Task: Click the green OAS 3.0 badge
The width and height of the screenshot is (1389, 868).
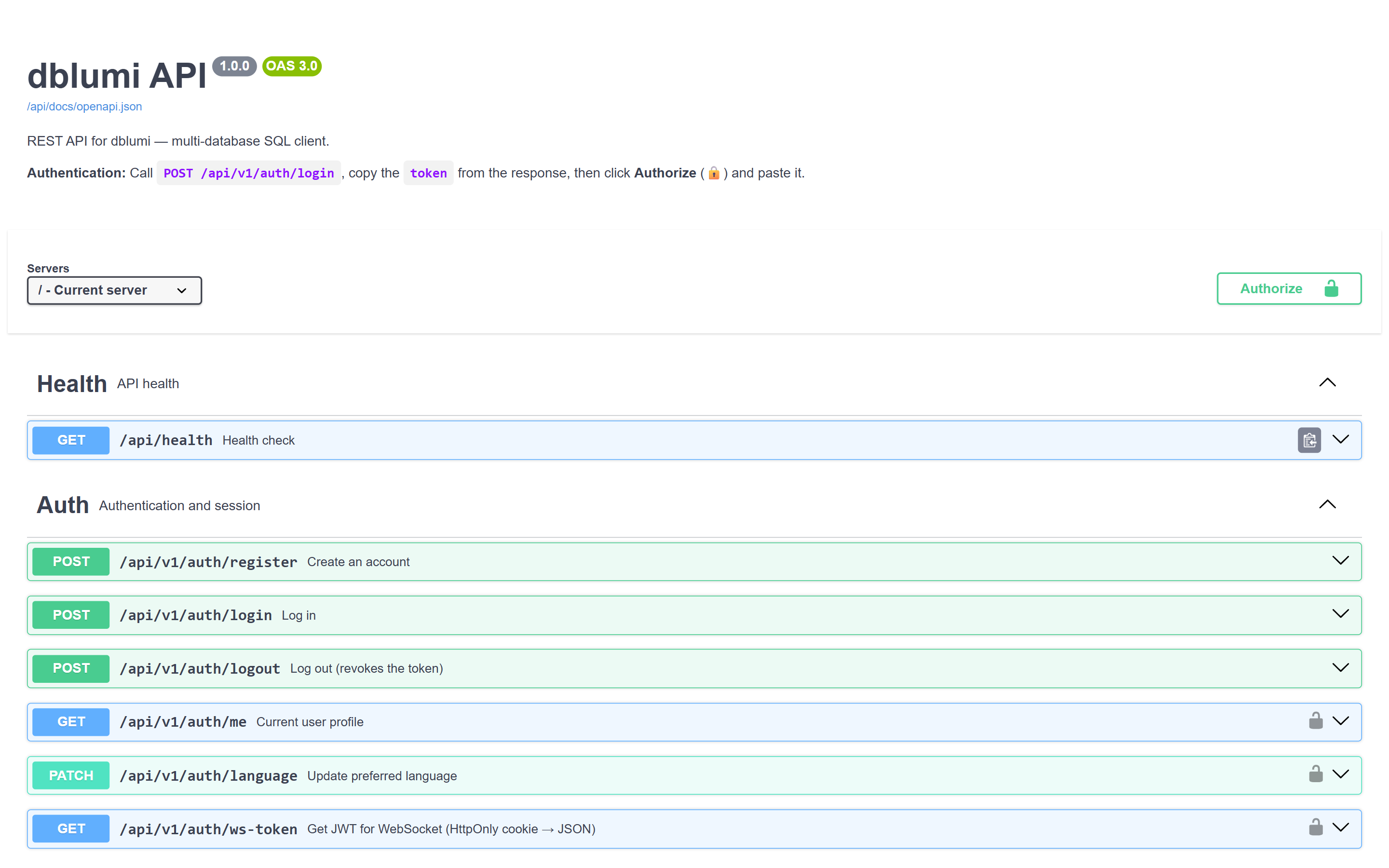Action: click(291, 66)
